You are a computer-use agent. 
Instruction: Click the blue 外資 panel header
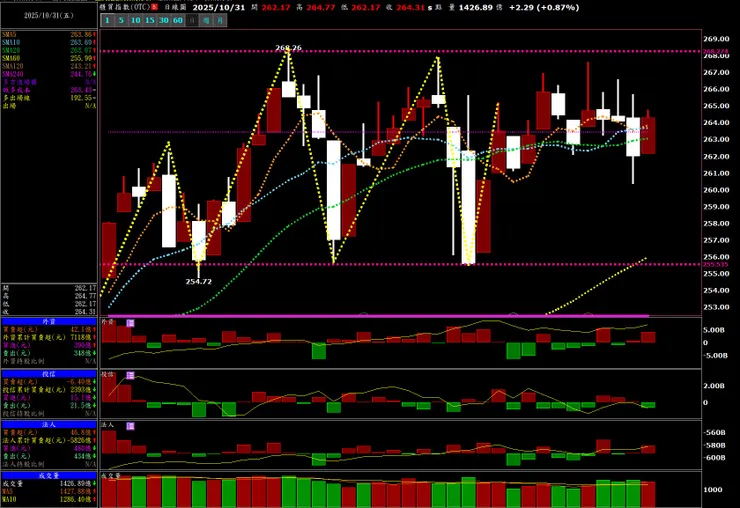pyautogui.click(x=49, y=322)
